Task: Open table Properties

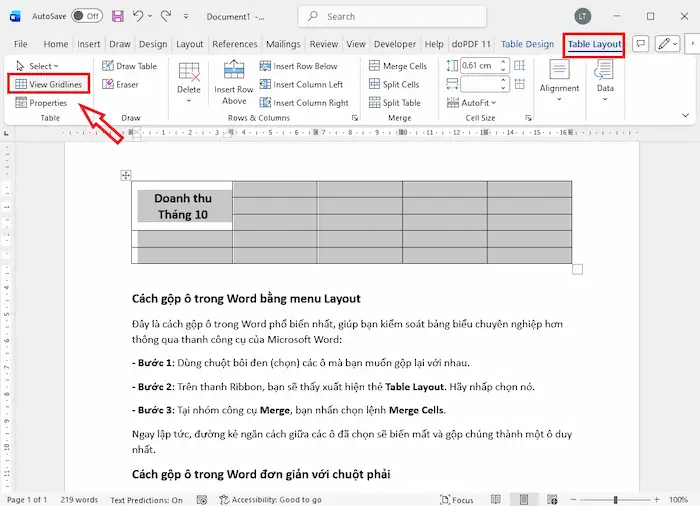Action: click(41, 103)
